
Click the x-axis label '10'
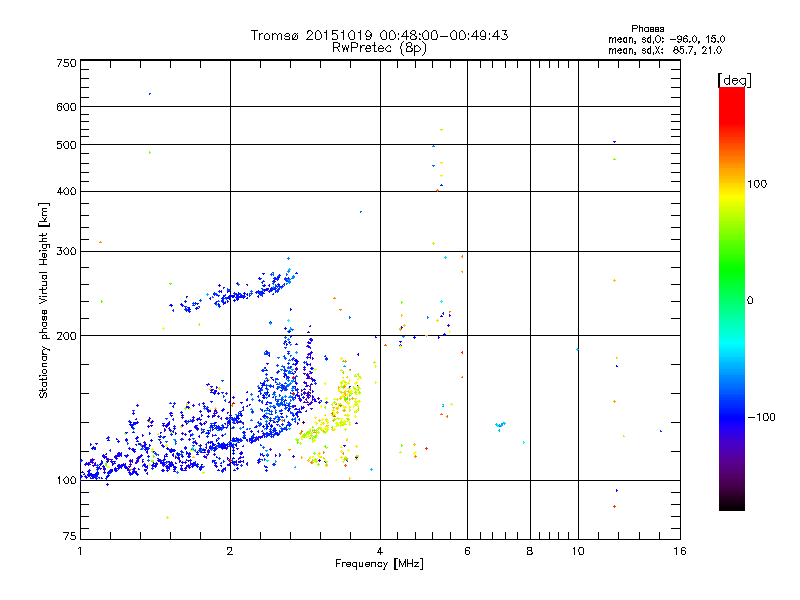coord(578,551)
